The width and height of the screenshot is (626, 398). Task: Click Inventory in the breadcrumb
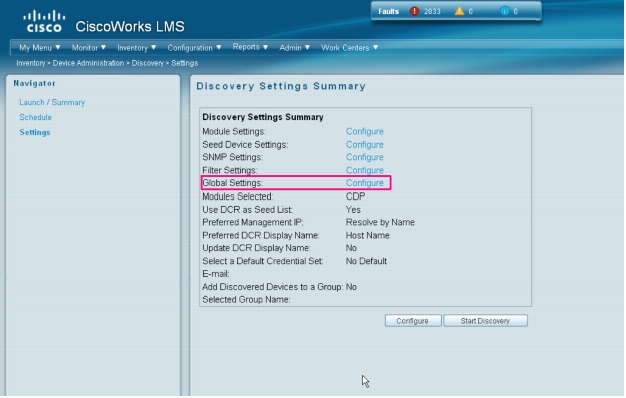click(x=31, y=63)
